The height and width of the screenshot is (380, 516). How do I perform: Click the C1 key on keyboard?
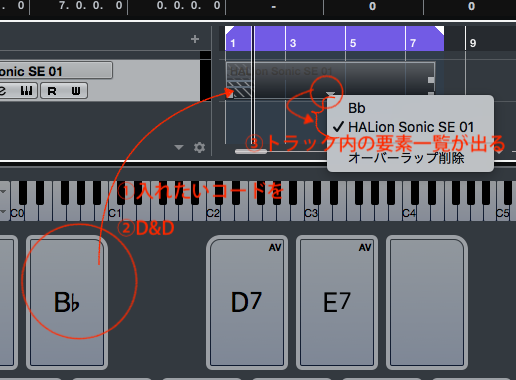point(115,213)
